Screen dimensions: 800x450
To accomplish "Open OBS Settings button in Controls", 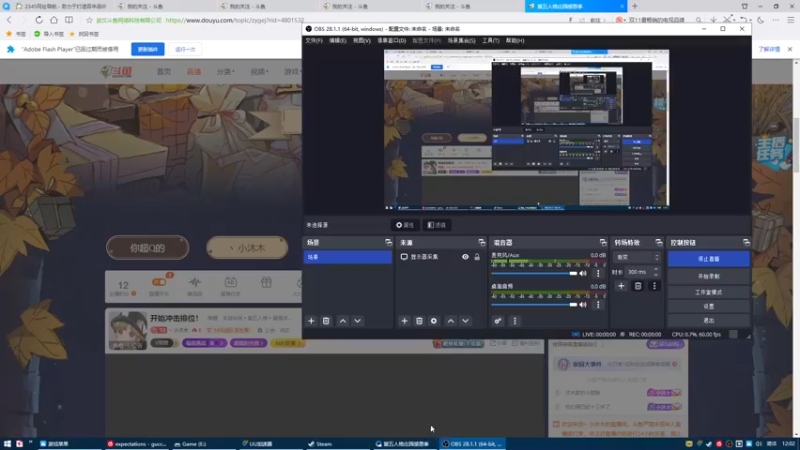I will pyautogui.click(x=709, y=306).
